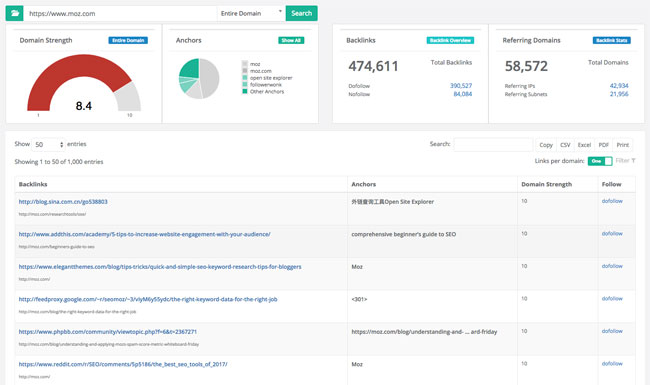Click the CSV export button
Viewport: 650px width, 385px height.
coord(565,145)
